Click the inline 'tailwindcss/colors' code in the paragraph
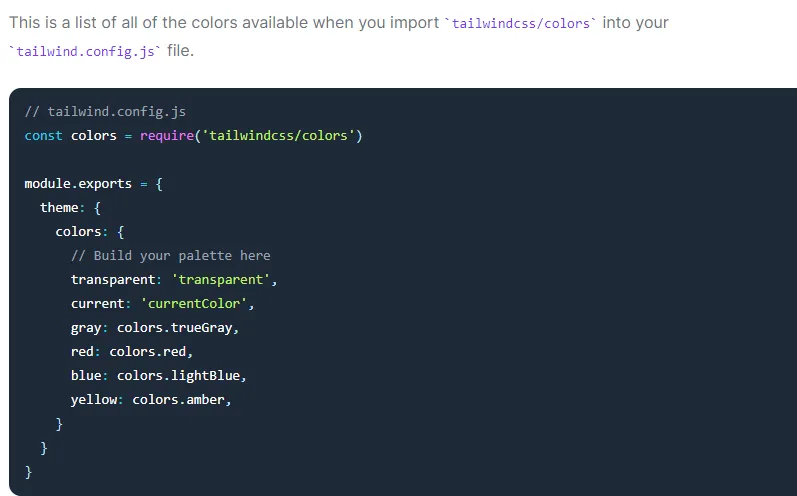 tap(521, 23)
